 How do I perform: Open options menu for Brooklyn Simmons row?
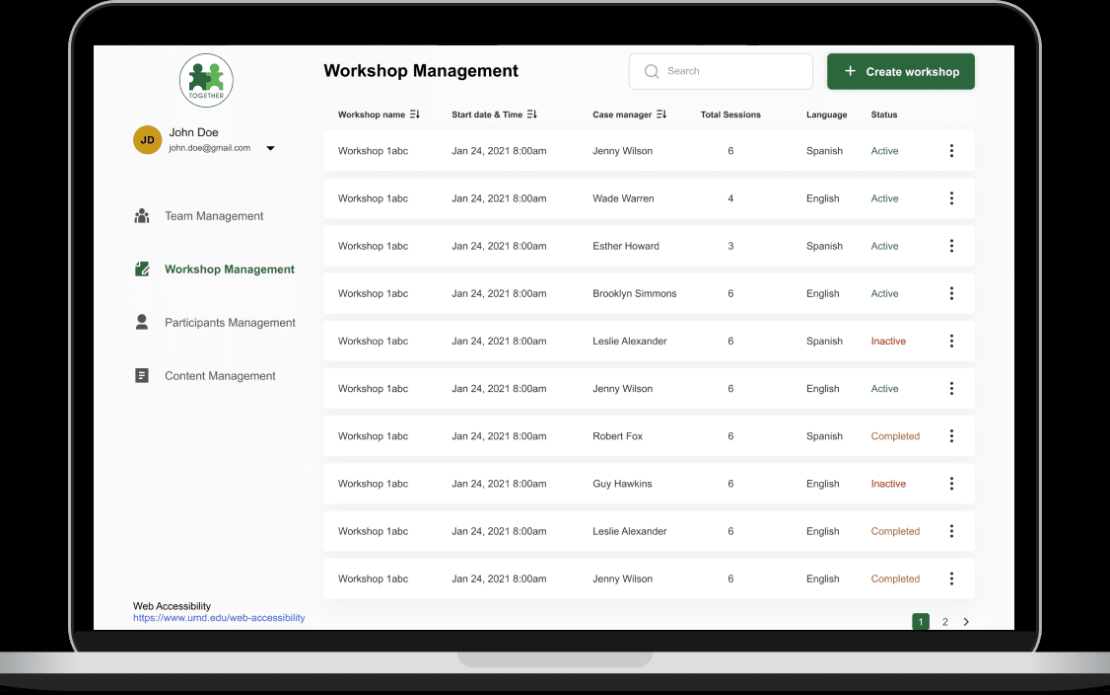click(x=951, y=293)
